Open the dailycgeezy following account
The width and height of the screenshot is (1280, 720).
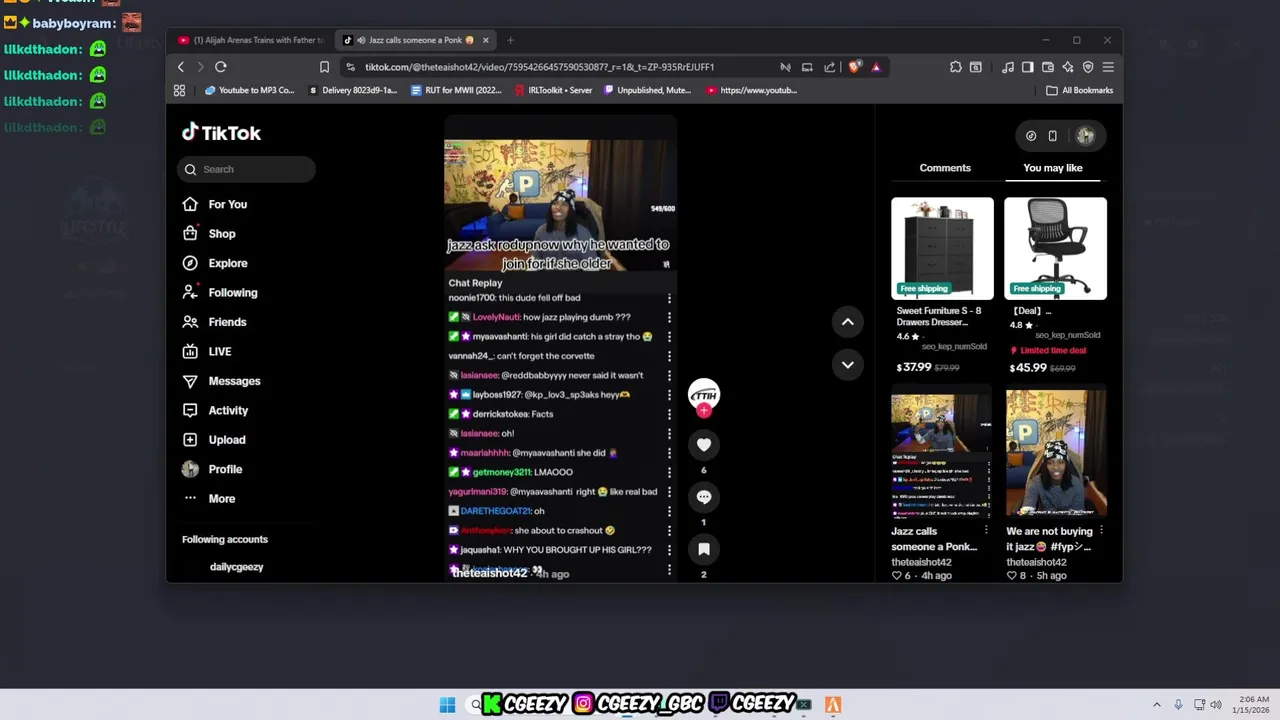[x=236, y=567]
